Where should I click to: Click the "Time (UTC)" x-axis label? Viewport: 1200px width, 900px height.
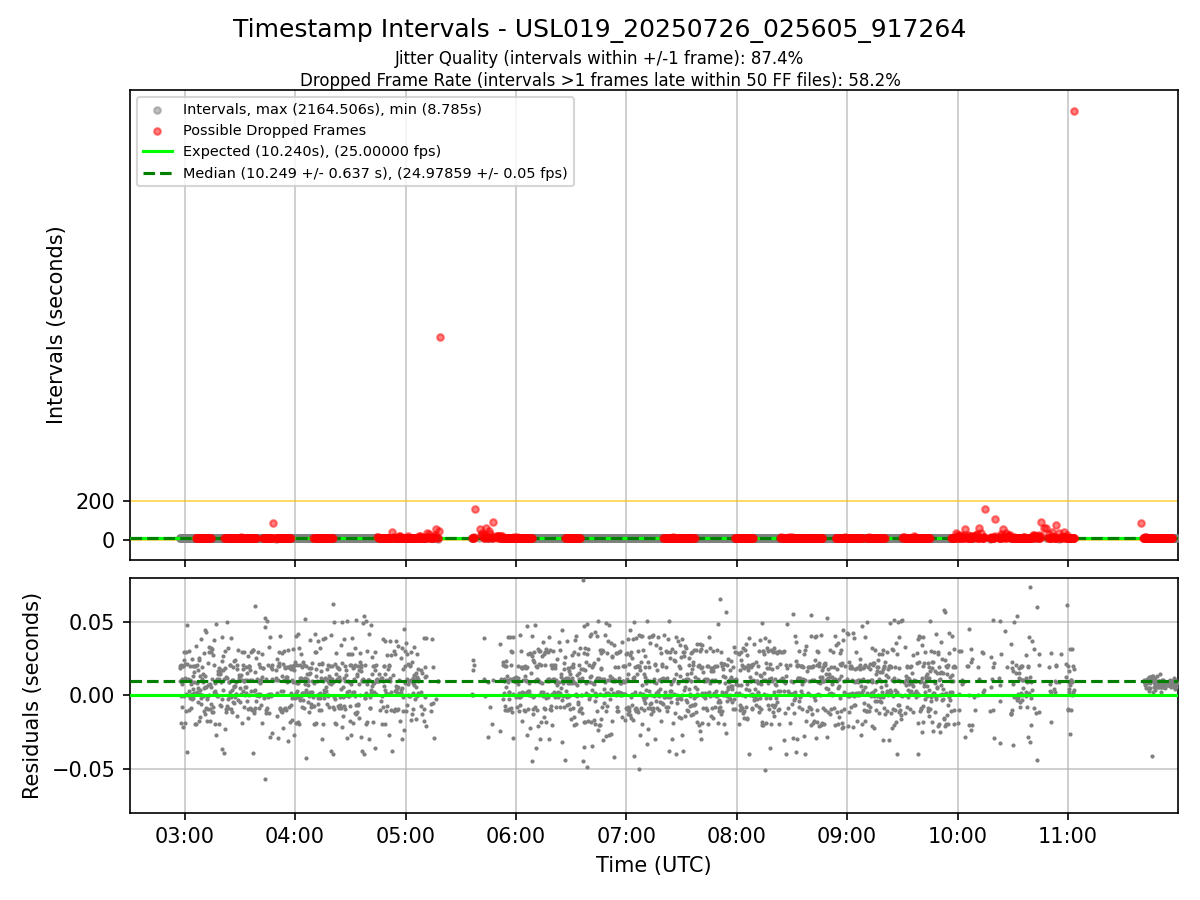click(653, 865)
